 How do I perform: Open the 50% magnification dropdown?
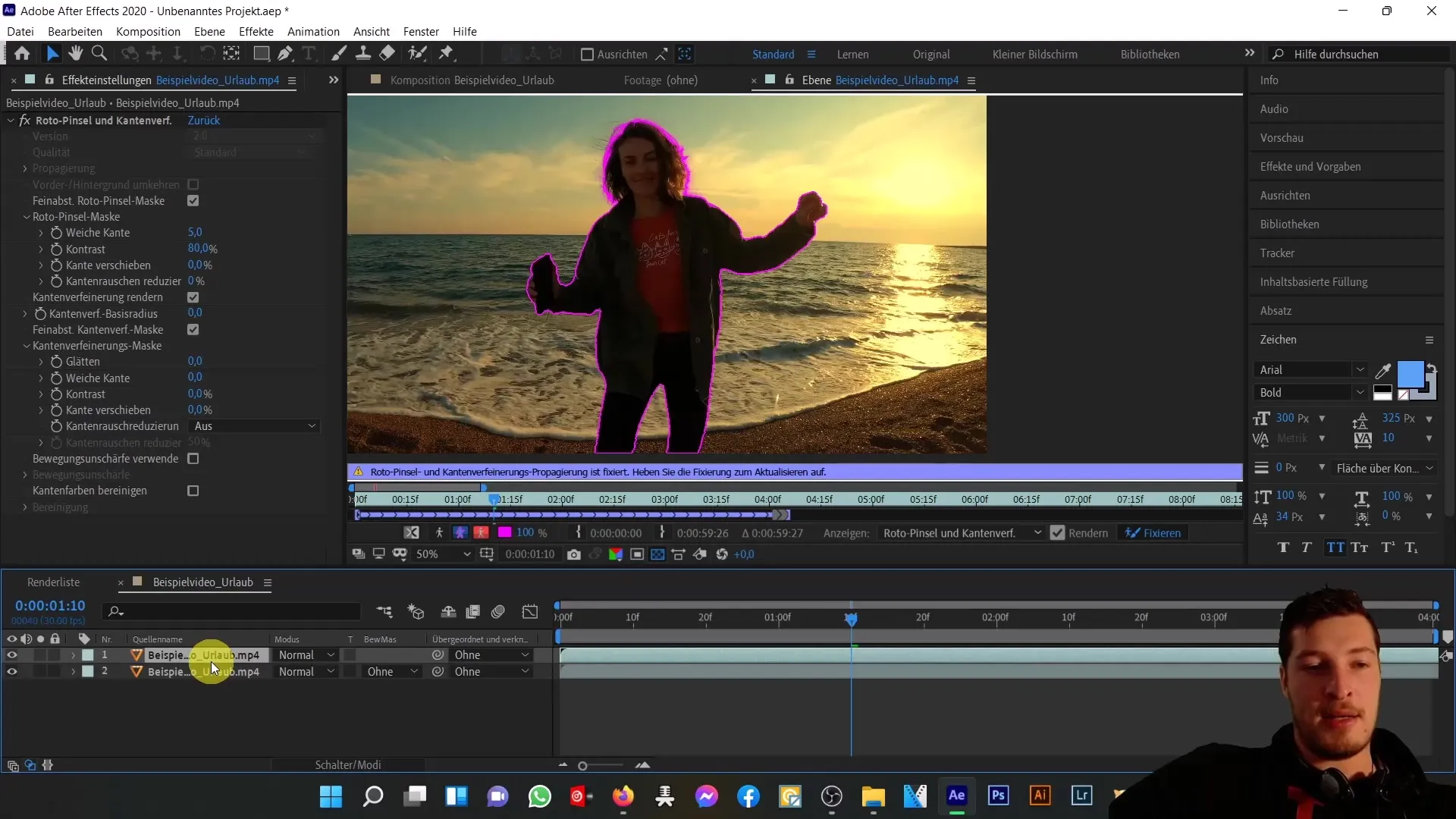tap(443, 554)
